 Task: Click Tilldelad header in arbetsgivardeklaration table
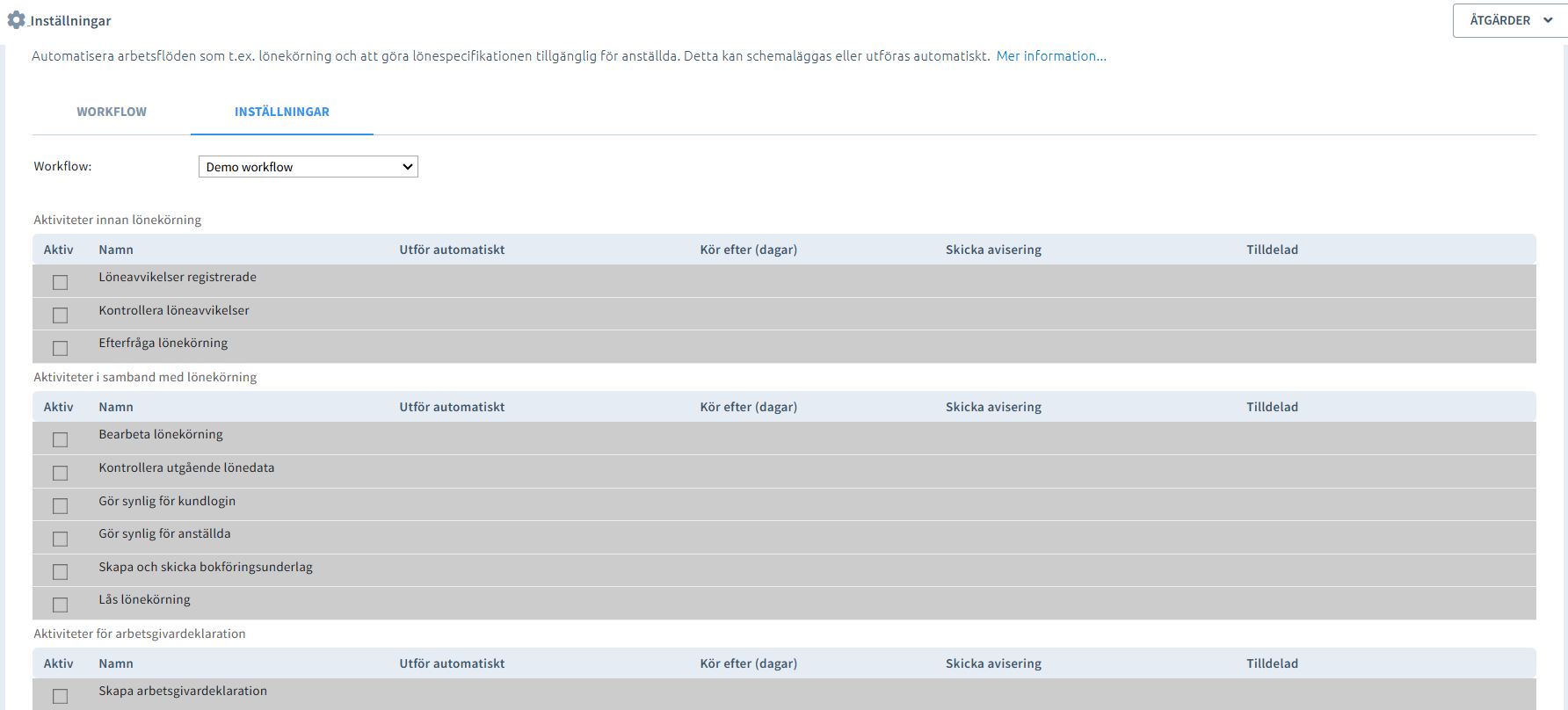(1272, 663)
